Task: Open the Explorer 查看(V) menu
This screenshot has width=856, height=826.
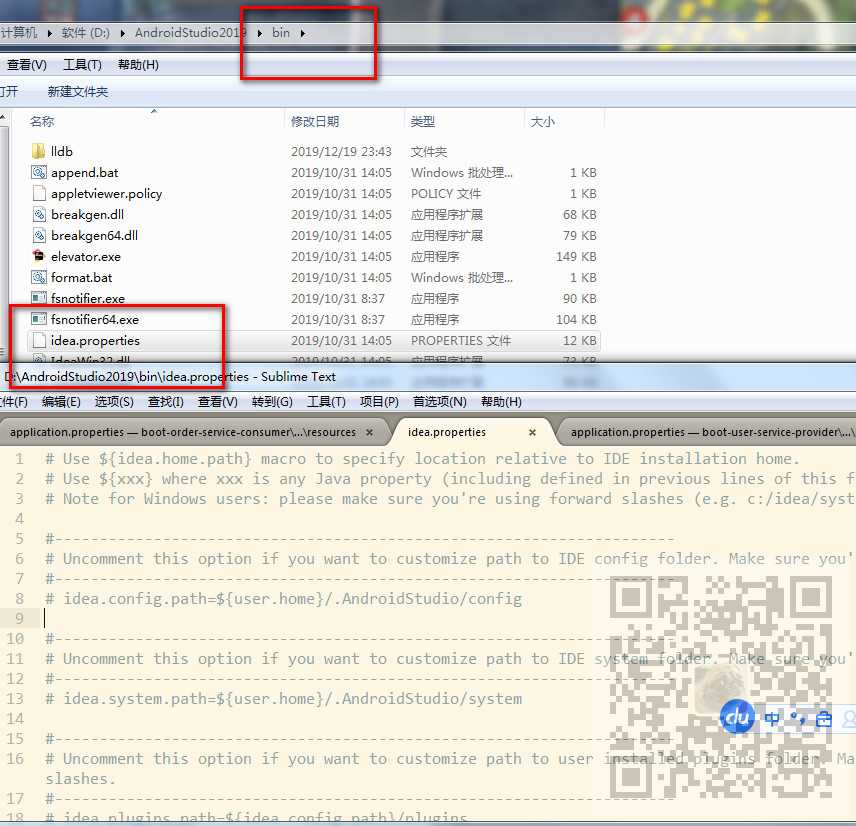Action: [x=27, y=65]
